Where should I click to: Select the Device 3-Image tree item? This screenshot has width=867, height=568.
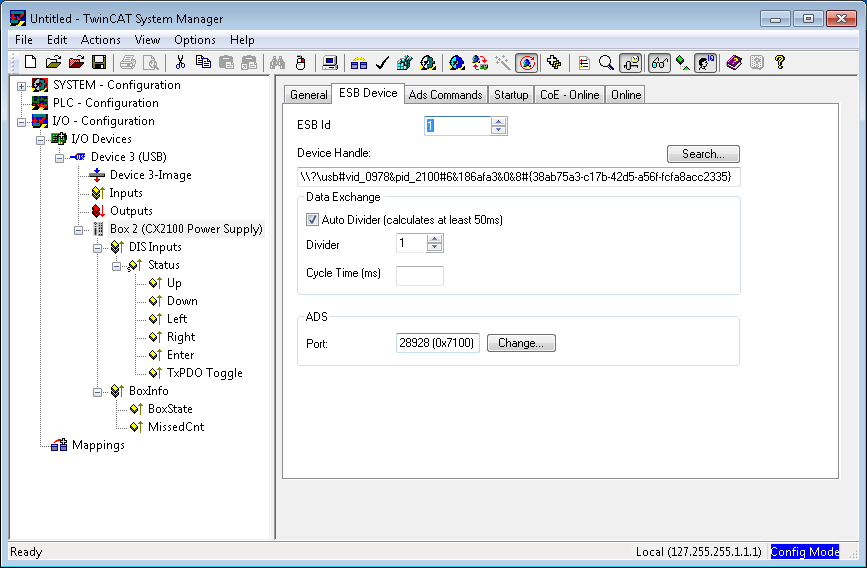coord(150,175)
